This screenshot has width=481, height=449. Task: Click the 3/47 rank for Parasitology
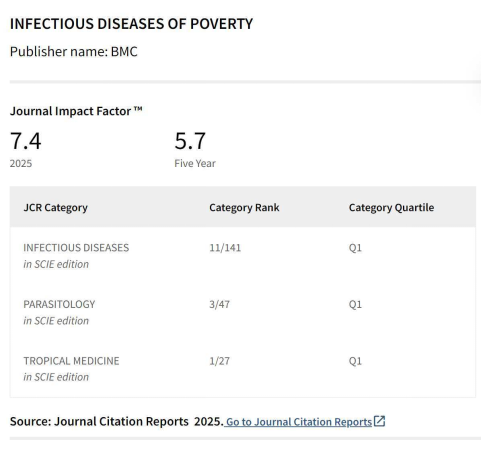219,304
